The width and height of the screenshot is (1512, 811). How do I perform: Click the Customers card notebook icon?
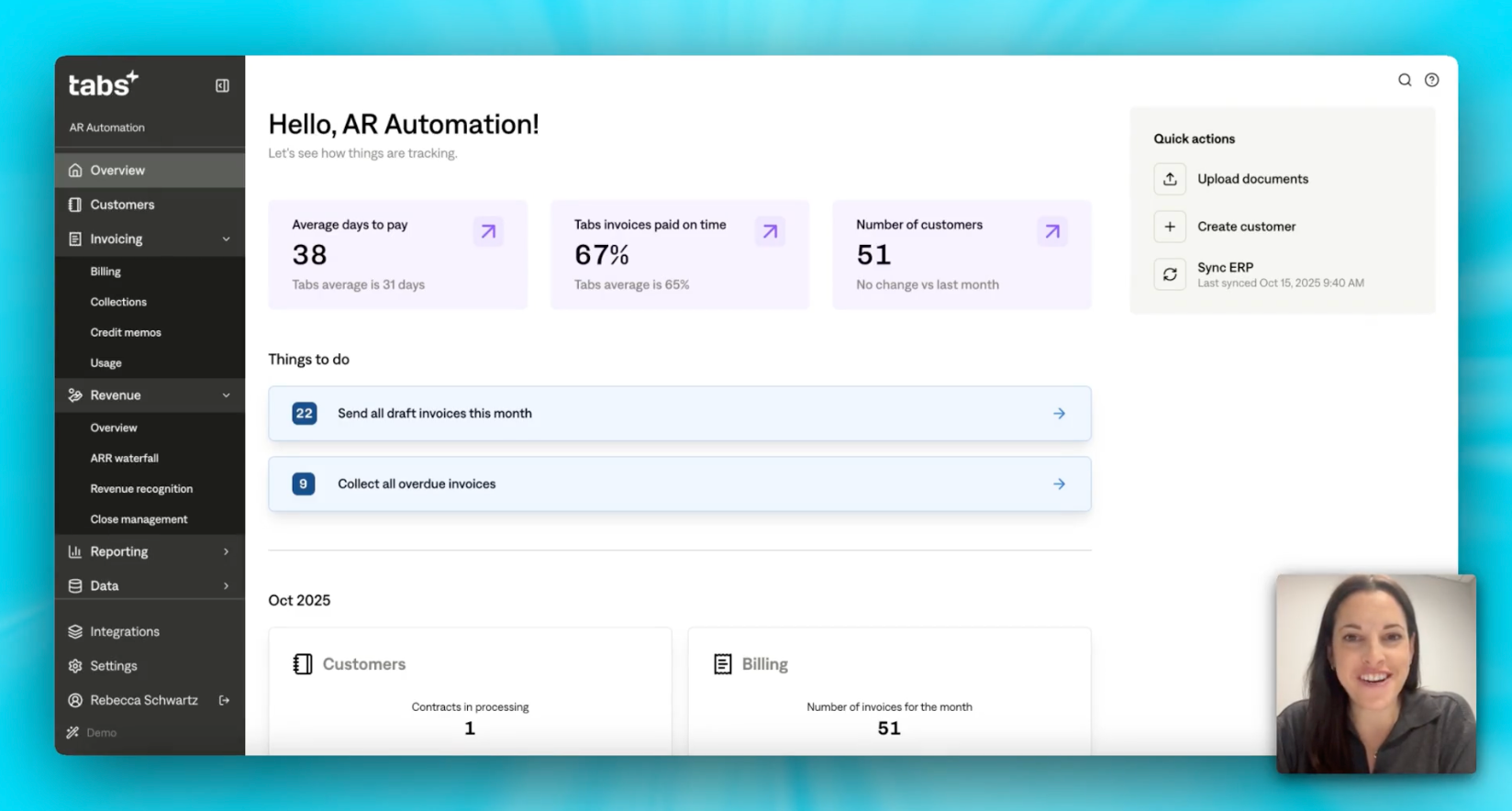coord(303,664)
